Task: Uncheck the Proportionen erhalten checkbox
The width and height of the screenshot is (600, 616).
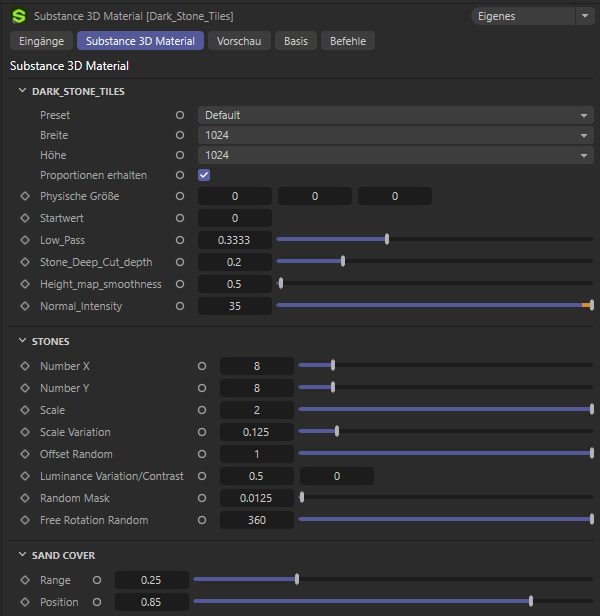Action: pyautogui.click(x=204, y=175)
